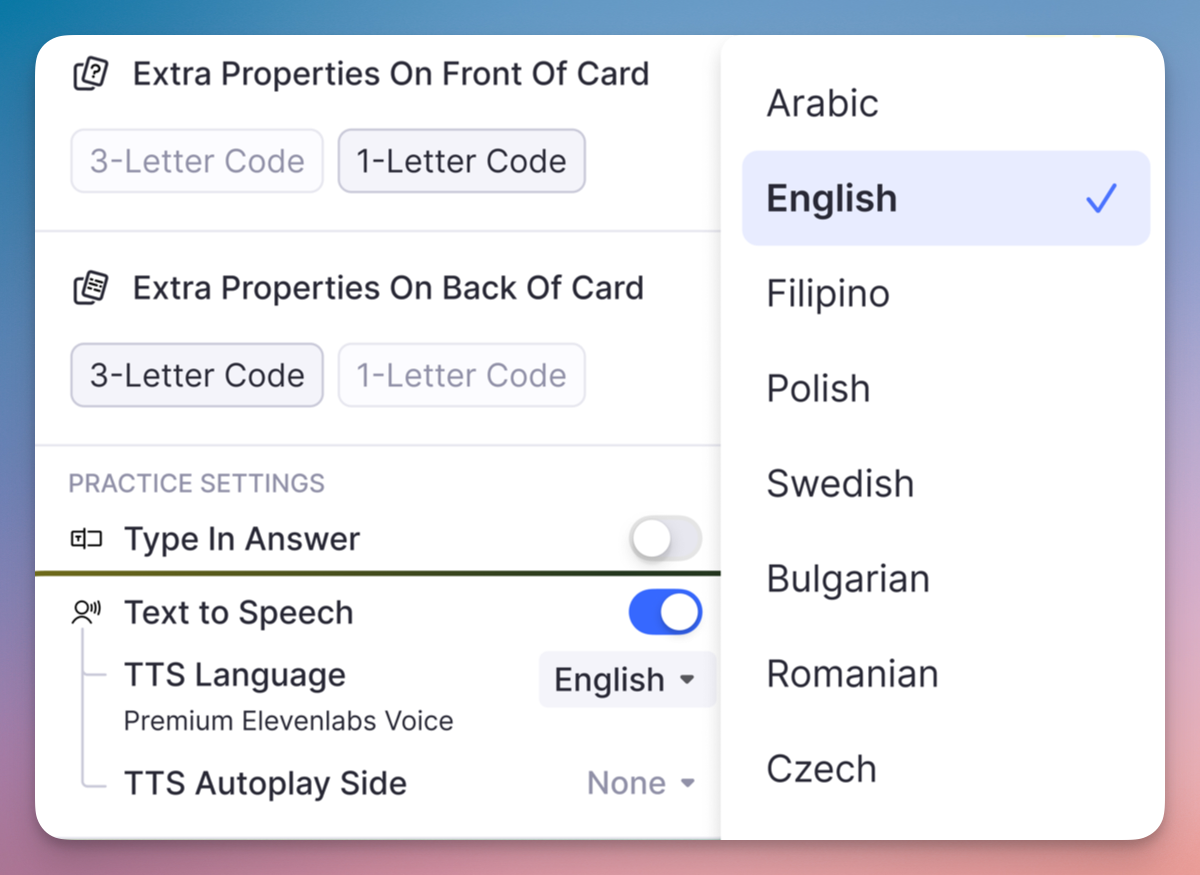Click the checkmark beside English
This screenshot has height=875, width=1200.
[x=1101, y=199]
